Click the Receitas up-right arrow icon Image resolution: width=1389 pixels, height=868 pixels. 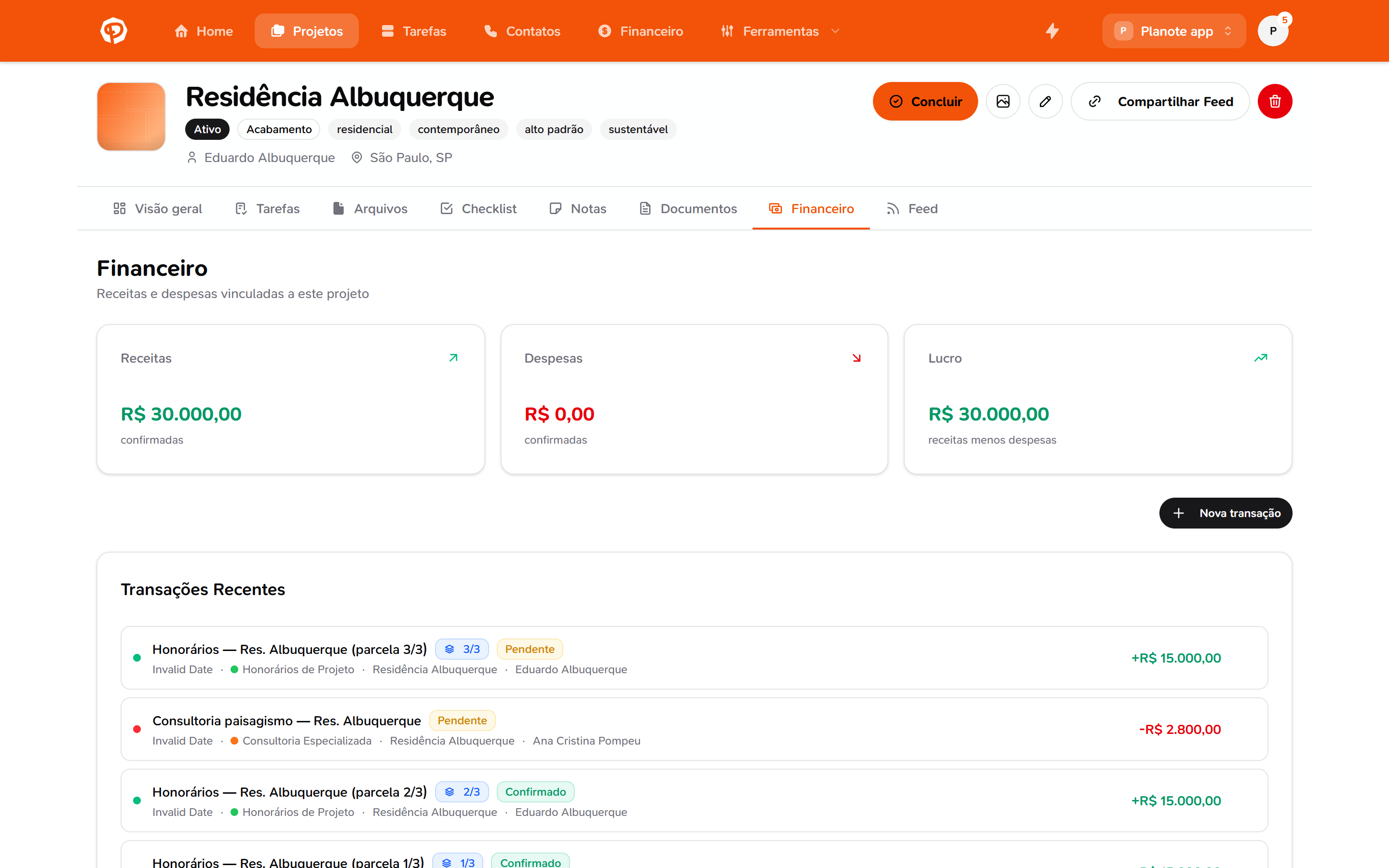[x=453, y=358]
